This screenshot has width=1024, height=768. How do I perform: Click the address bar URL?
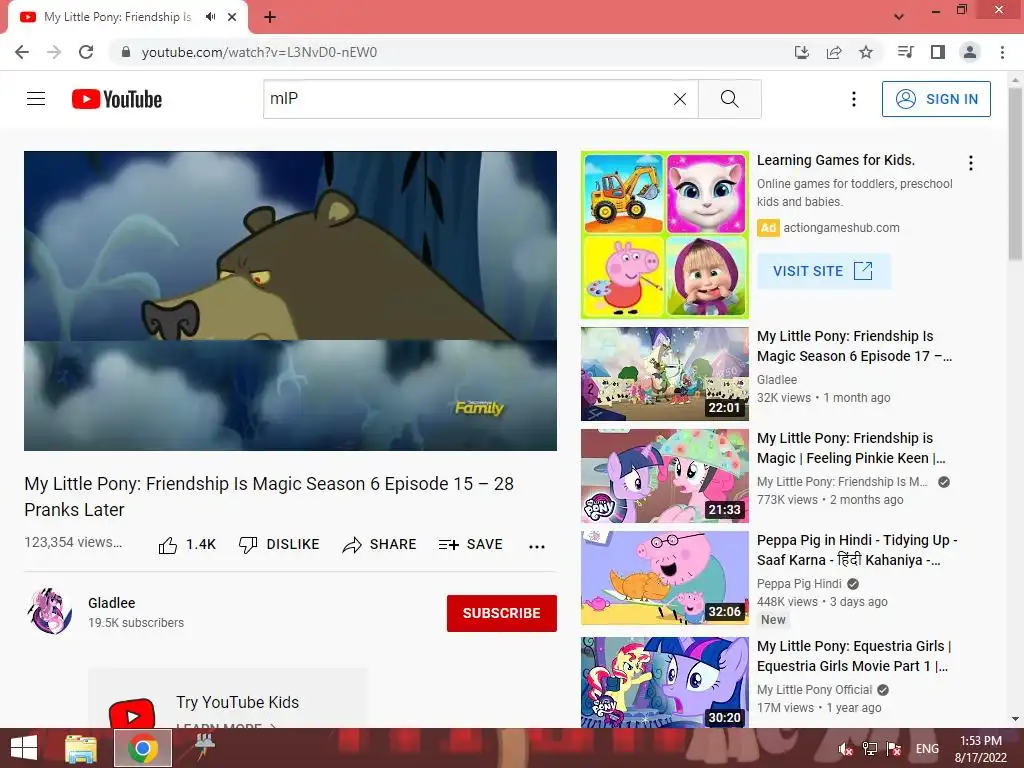click(259, 52)
